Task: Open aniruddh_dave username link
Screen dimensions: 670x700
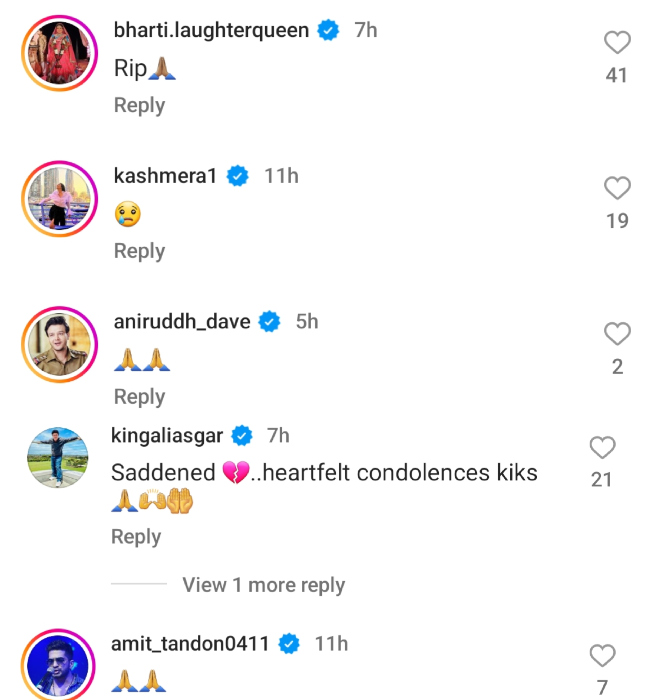Action: (183, 322)
